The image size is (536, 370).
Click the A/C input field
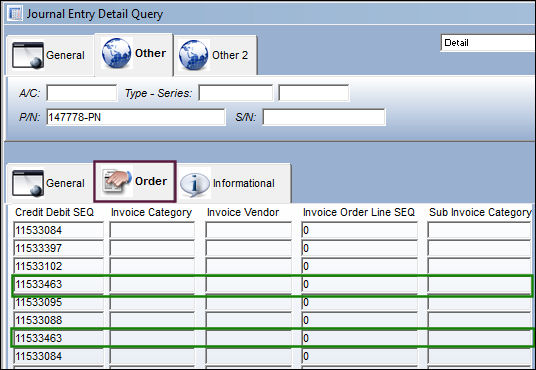click(x=81, y=93)
